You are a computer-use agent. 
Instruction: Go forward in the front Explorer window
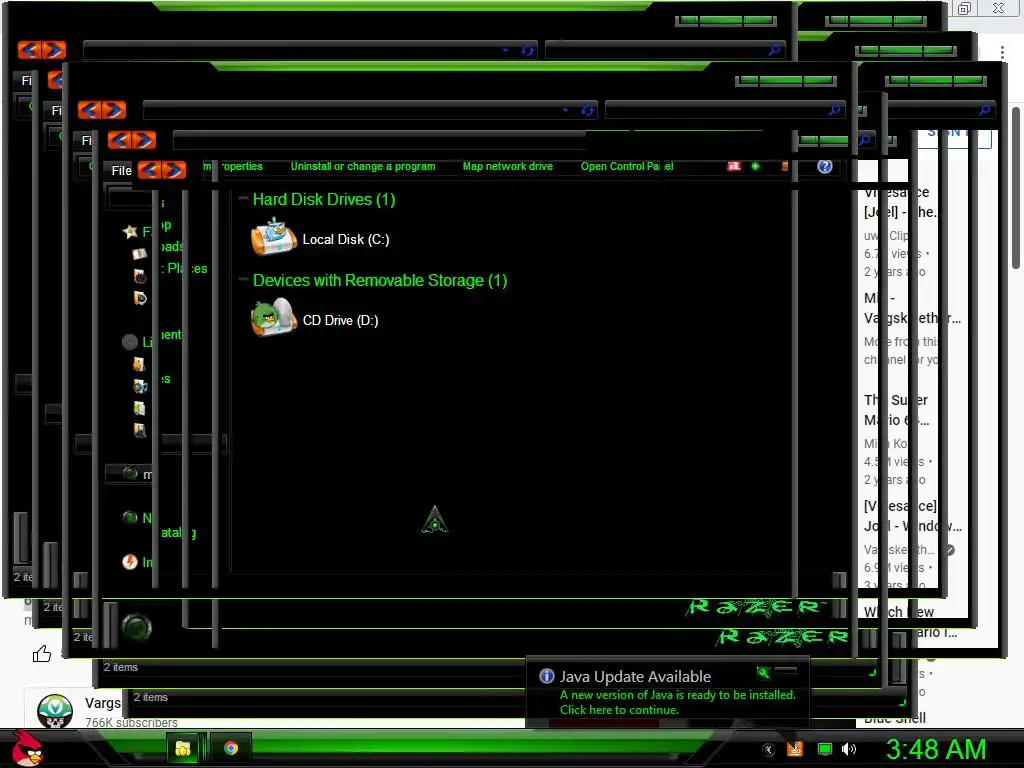(174, 170)
